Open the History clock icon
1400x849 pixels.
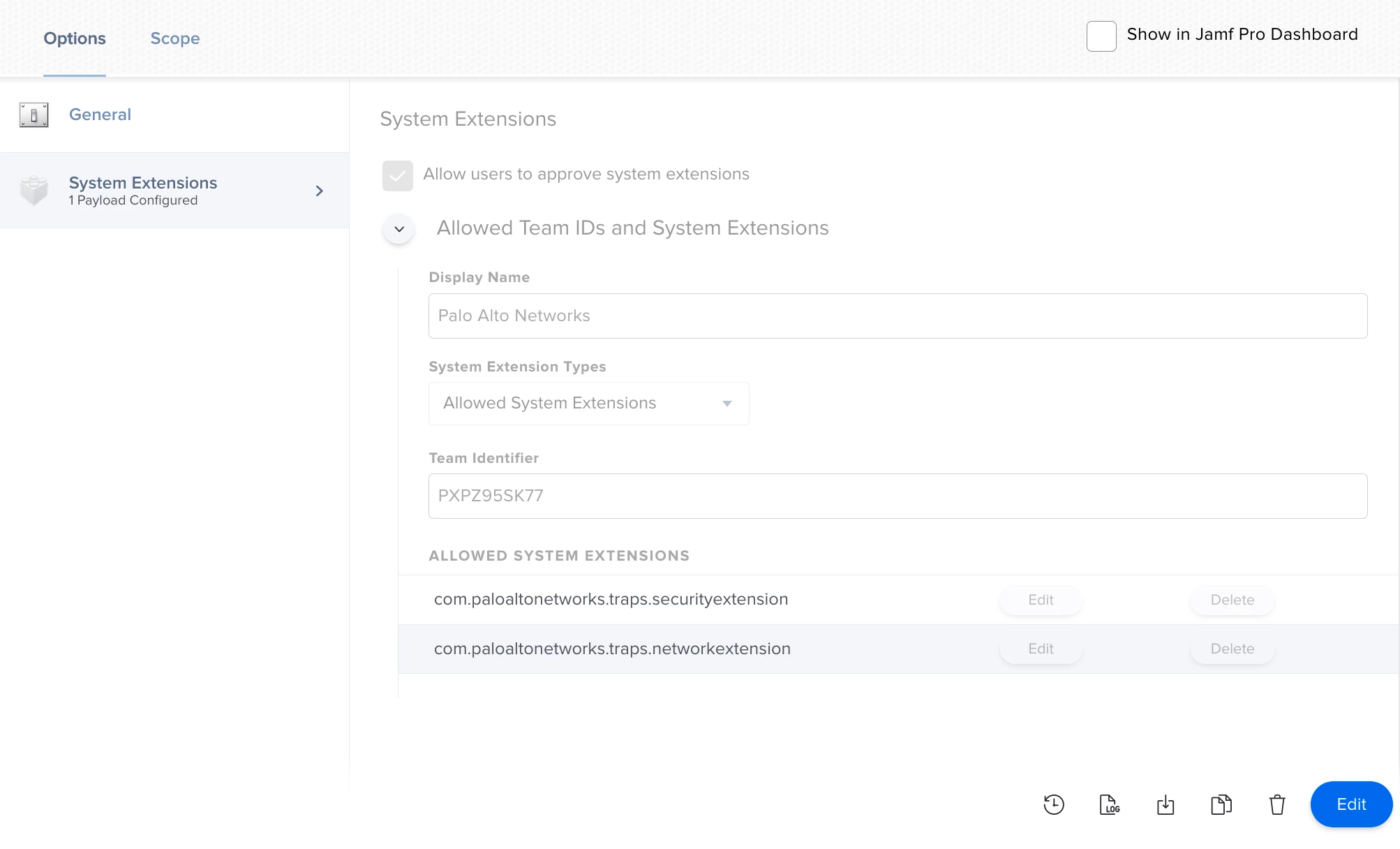tap(1054, 804)
